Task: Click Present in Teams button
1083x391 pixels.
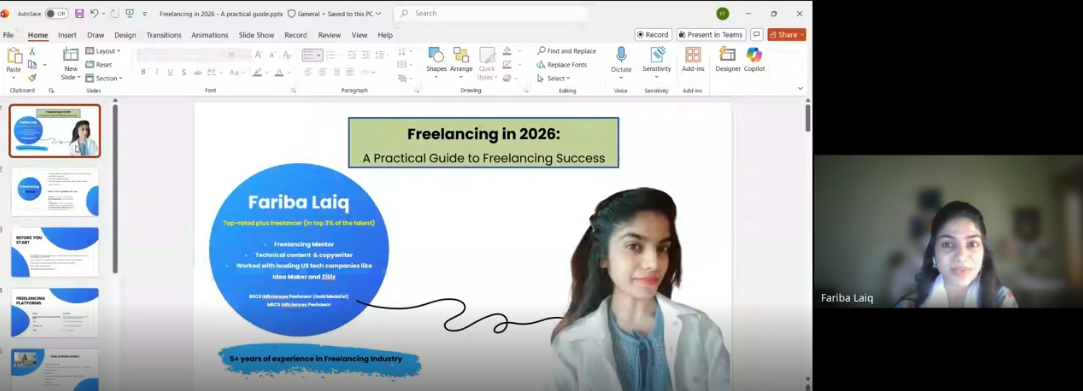Action: [x=711, y=35]
